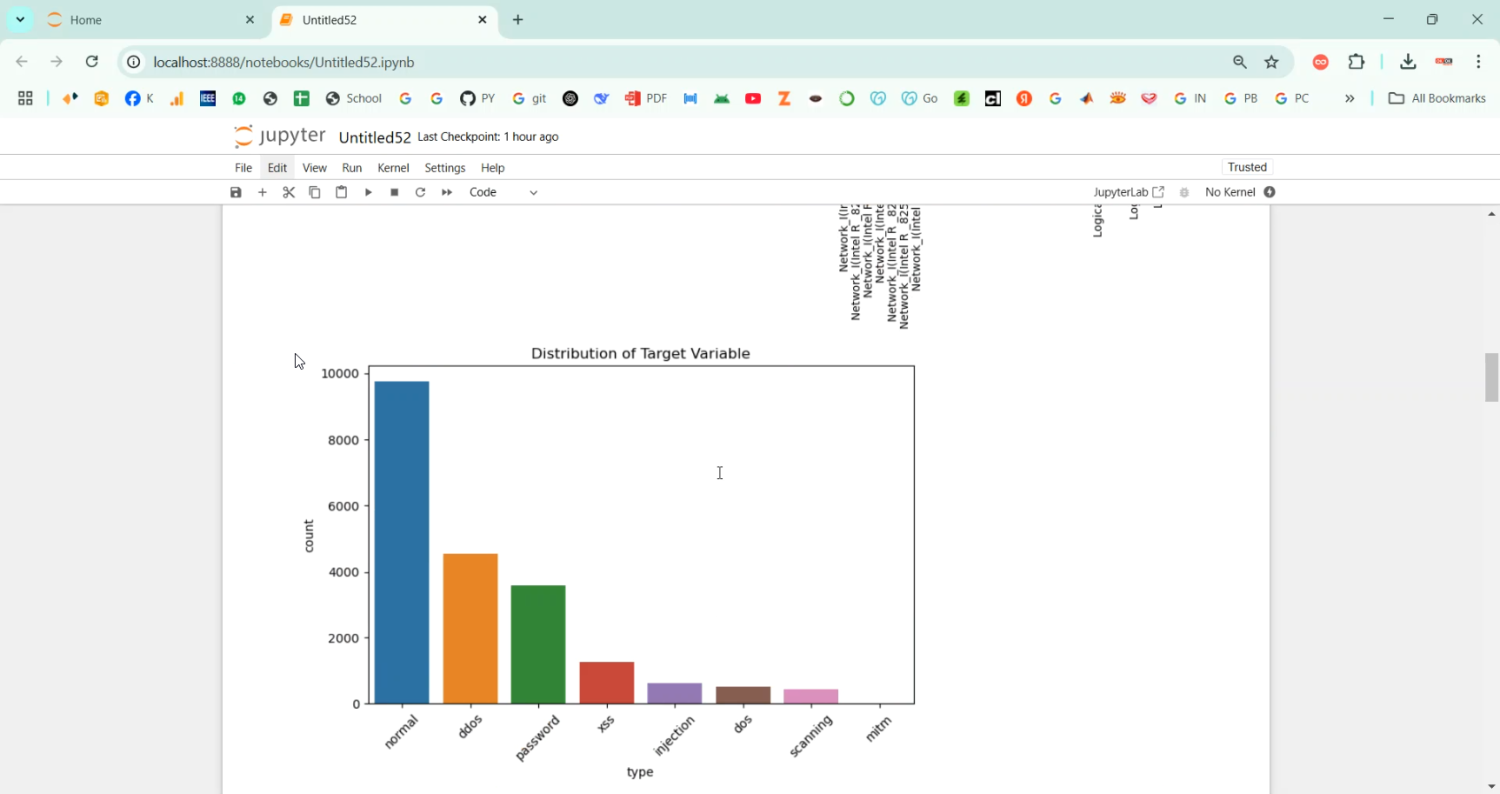Paste cell using the clipboard icon
Viewport: 1500px width, 794px height.
point(341,192)
